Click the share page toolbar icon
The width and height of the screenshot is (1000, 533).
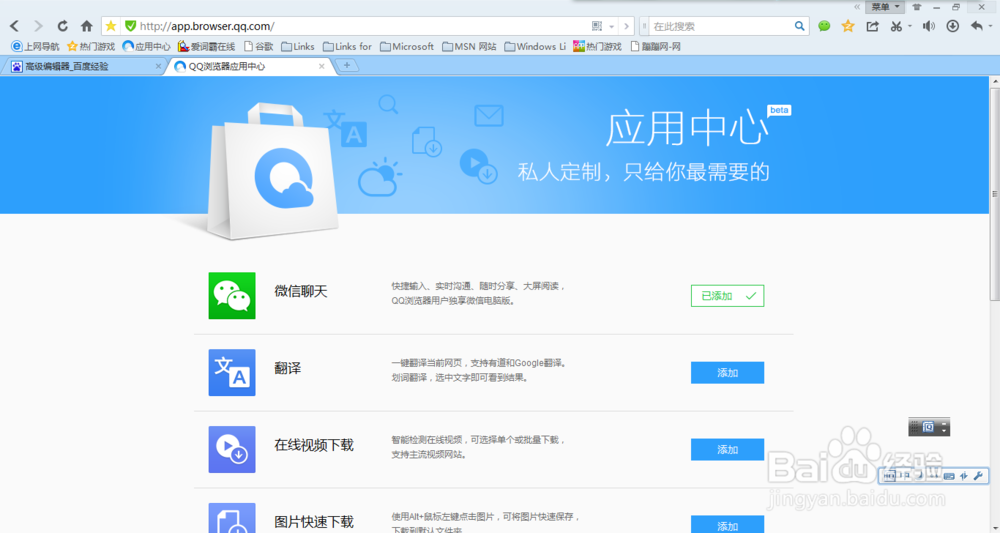[872, 26]
